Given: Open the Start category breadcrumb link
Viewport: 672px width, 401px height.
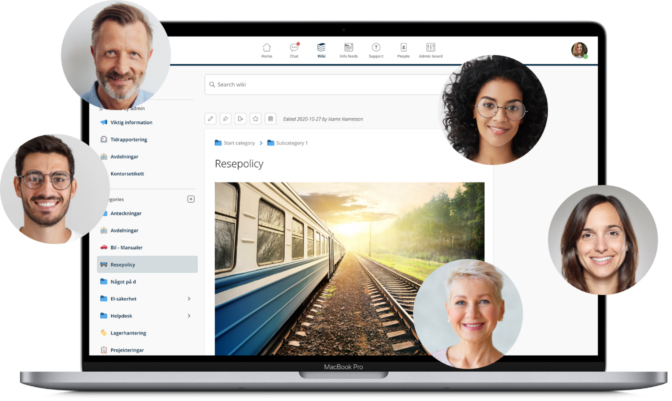Looking at the screenshot, I should click(x=238, y=143).
